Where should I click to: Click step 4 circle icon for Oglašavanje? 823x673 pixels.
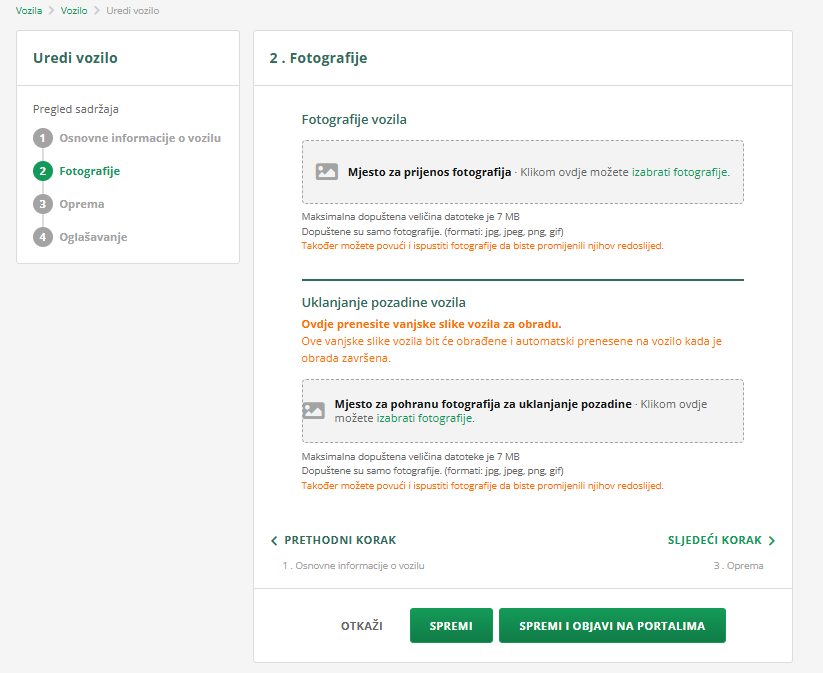click(x=43, y=237)
